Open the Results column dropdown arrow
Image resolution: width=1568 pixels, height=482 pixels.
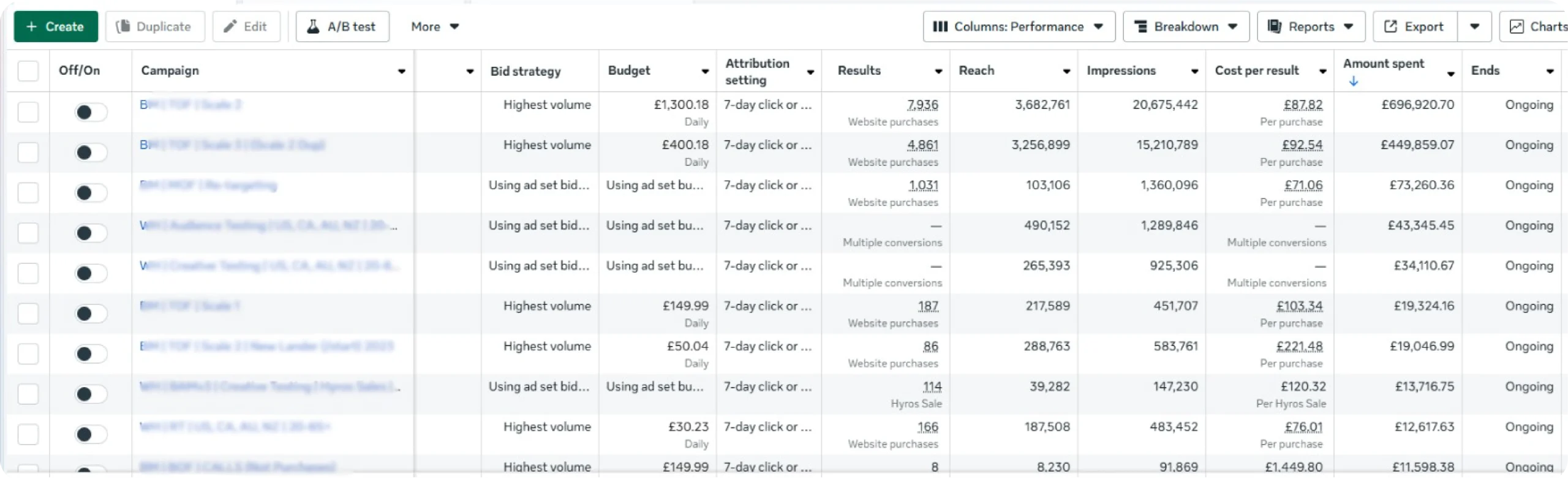click(938, 72)
